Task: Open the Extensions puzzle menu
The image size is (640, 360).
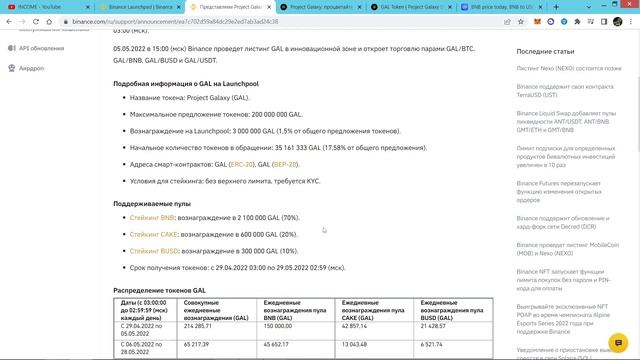Action: click(577, 22)
